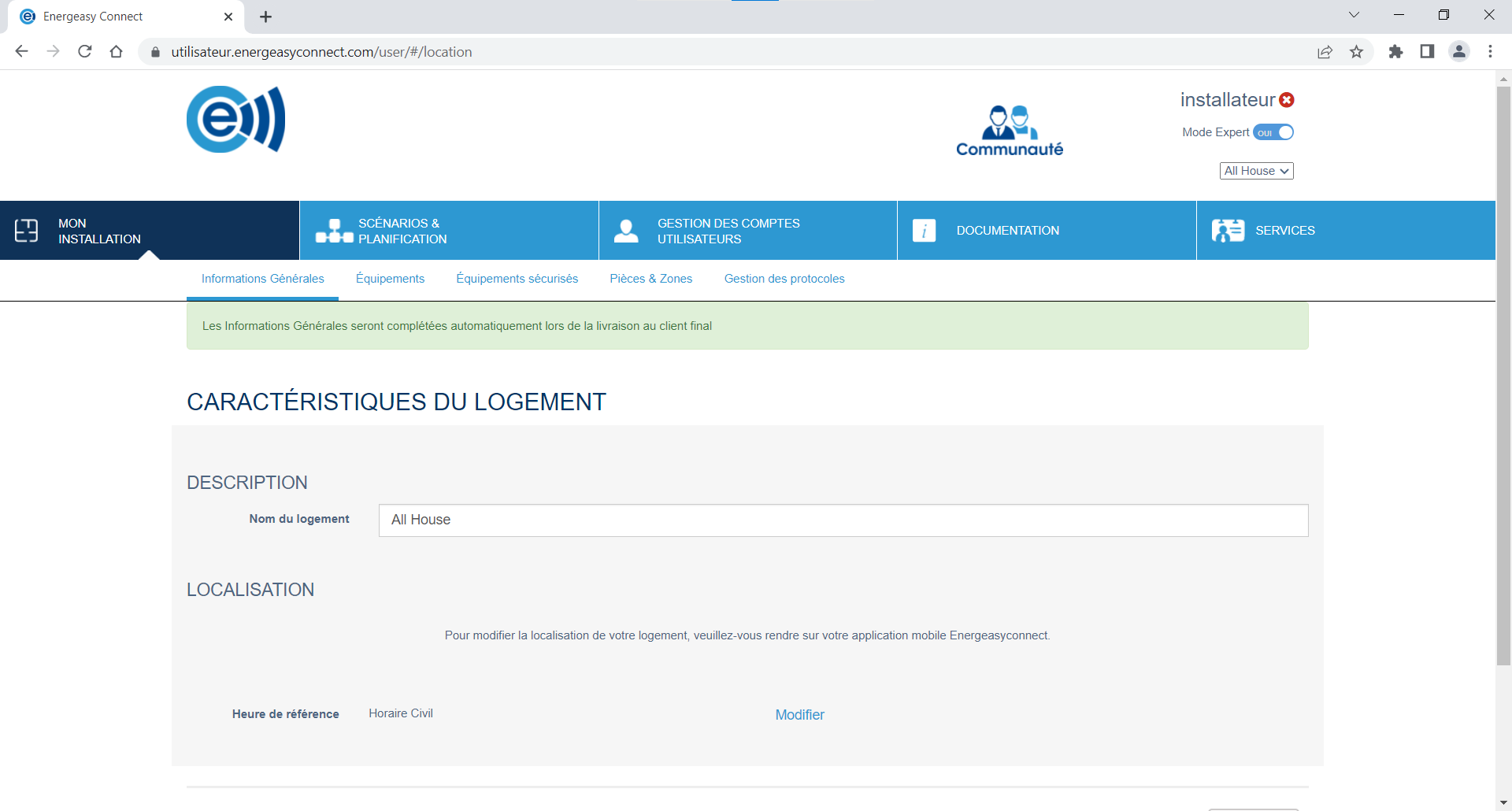The width and height of the screenshot is (1512, 811).
Task: Open the All House dropdown
Action: tap(1257, 171)
